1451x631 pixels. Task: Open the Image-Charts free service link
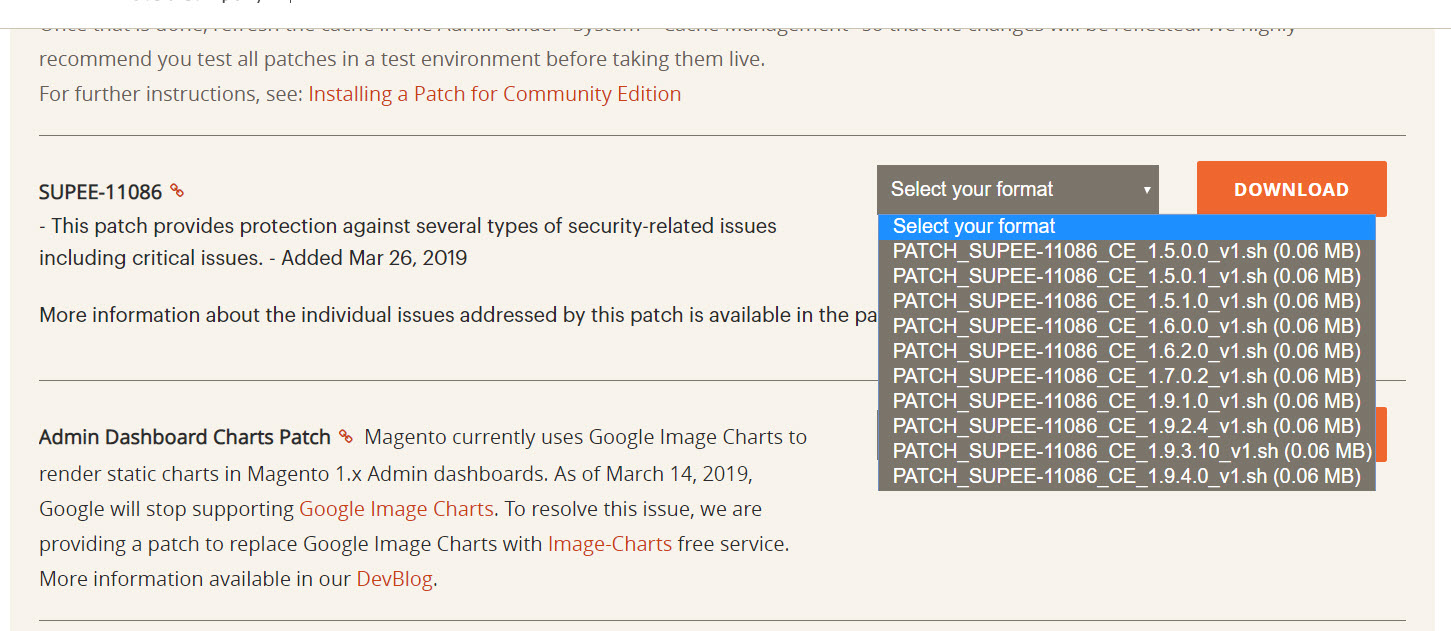click(x=609, y=545)
